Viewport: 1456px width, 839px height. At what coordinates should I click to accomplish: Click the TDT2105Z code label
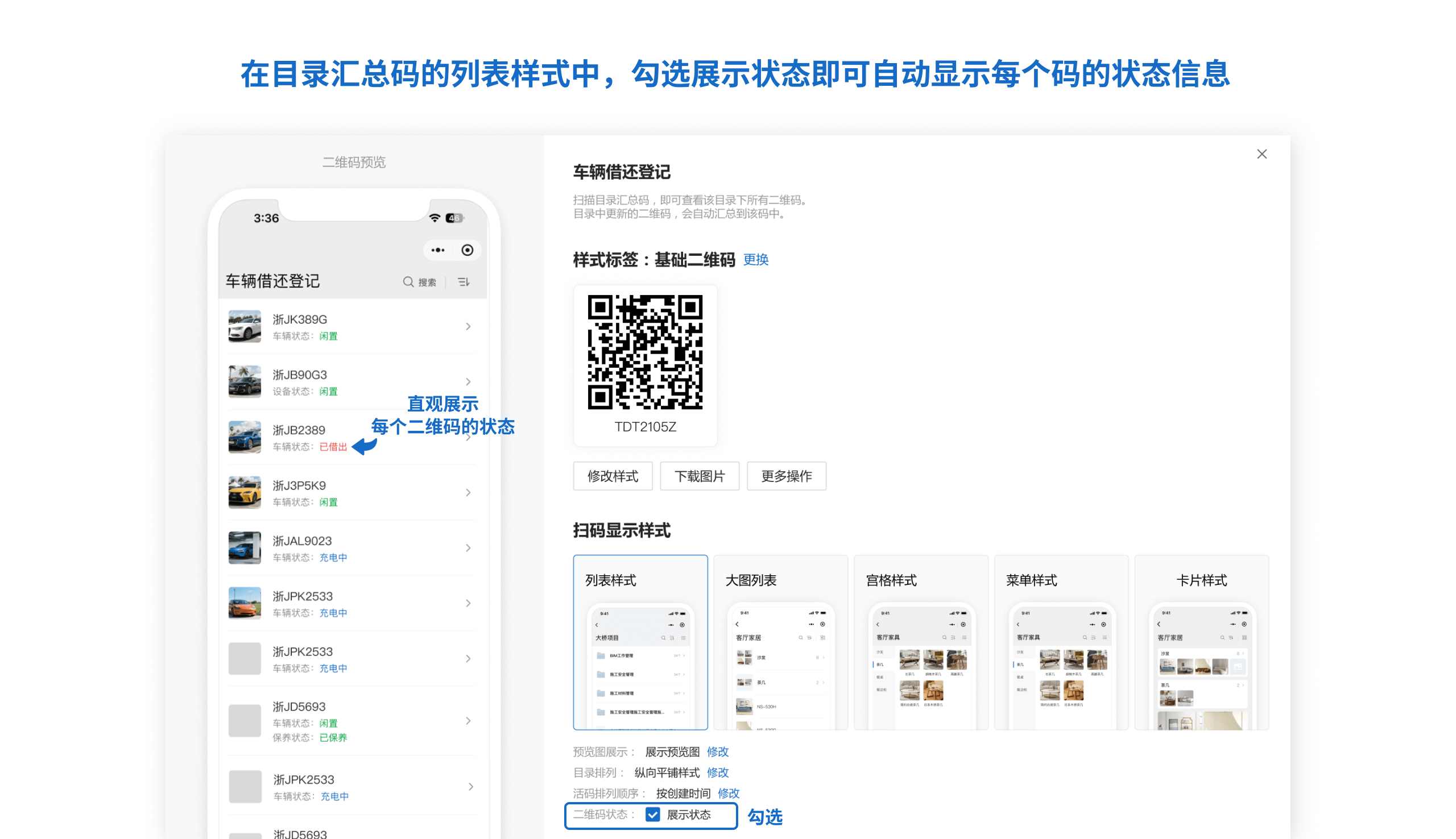[x=644, y=427]
